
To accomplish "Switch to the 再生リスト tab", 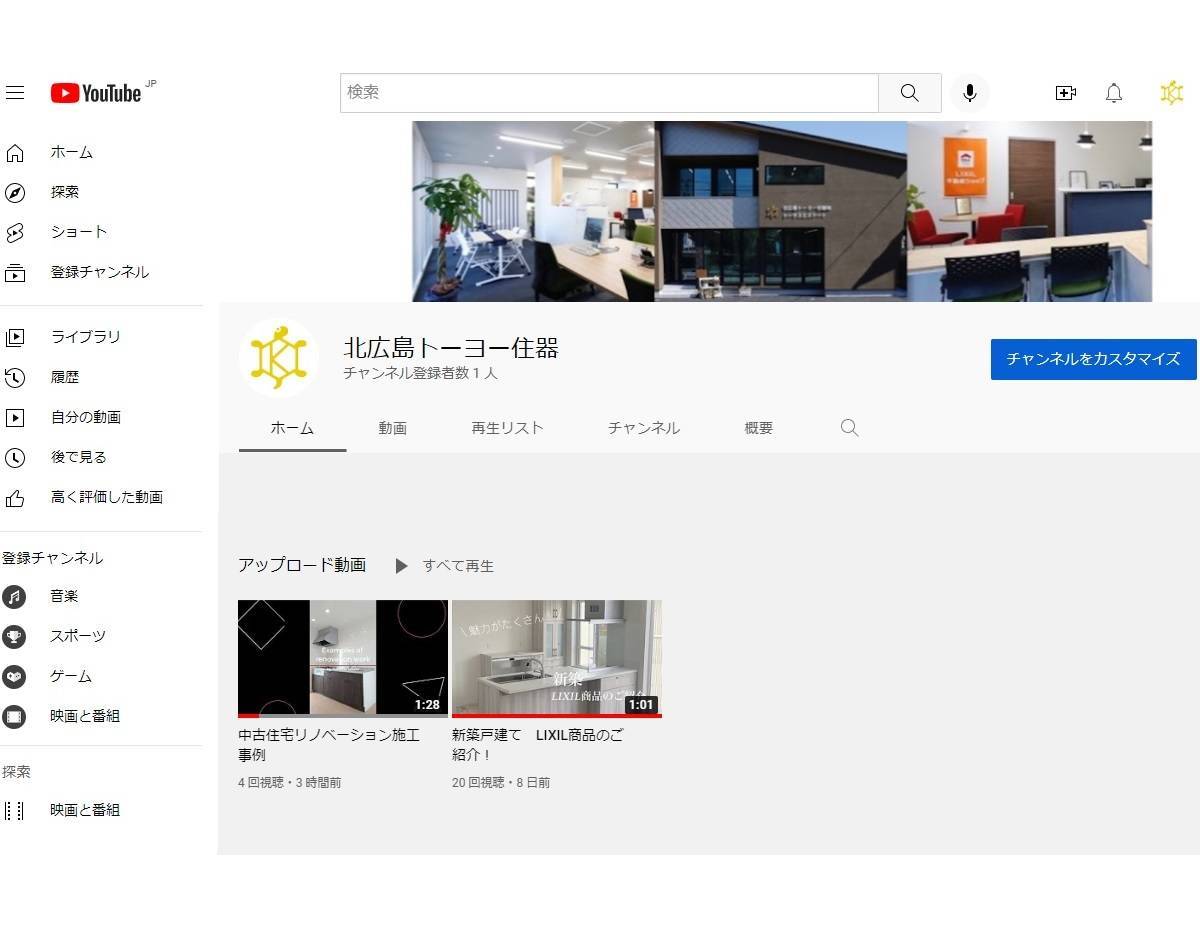I will click(x=507, y=428).
